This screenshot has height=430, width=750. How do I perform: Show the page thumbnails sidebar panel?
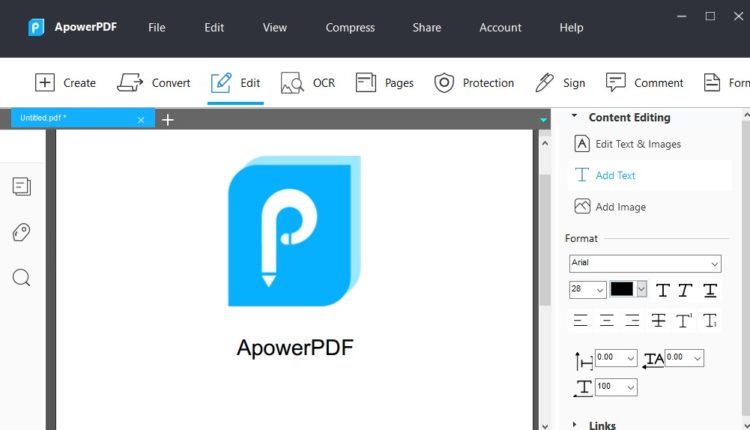coord(22,187)
